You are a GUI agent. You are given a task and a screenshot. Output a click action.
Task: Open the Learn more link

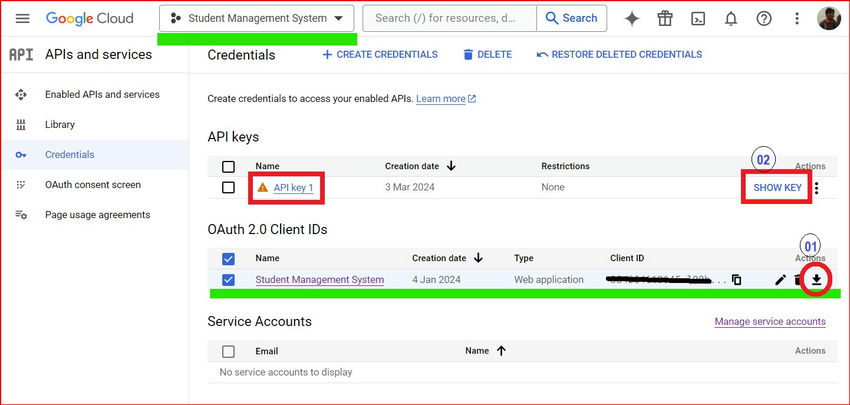[446, 99]
